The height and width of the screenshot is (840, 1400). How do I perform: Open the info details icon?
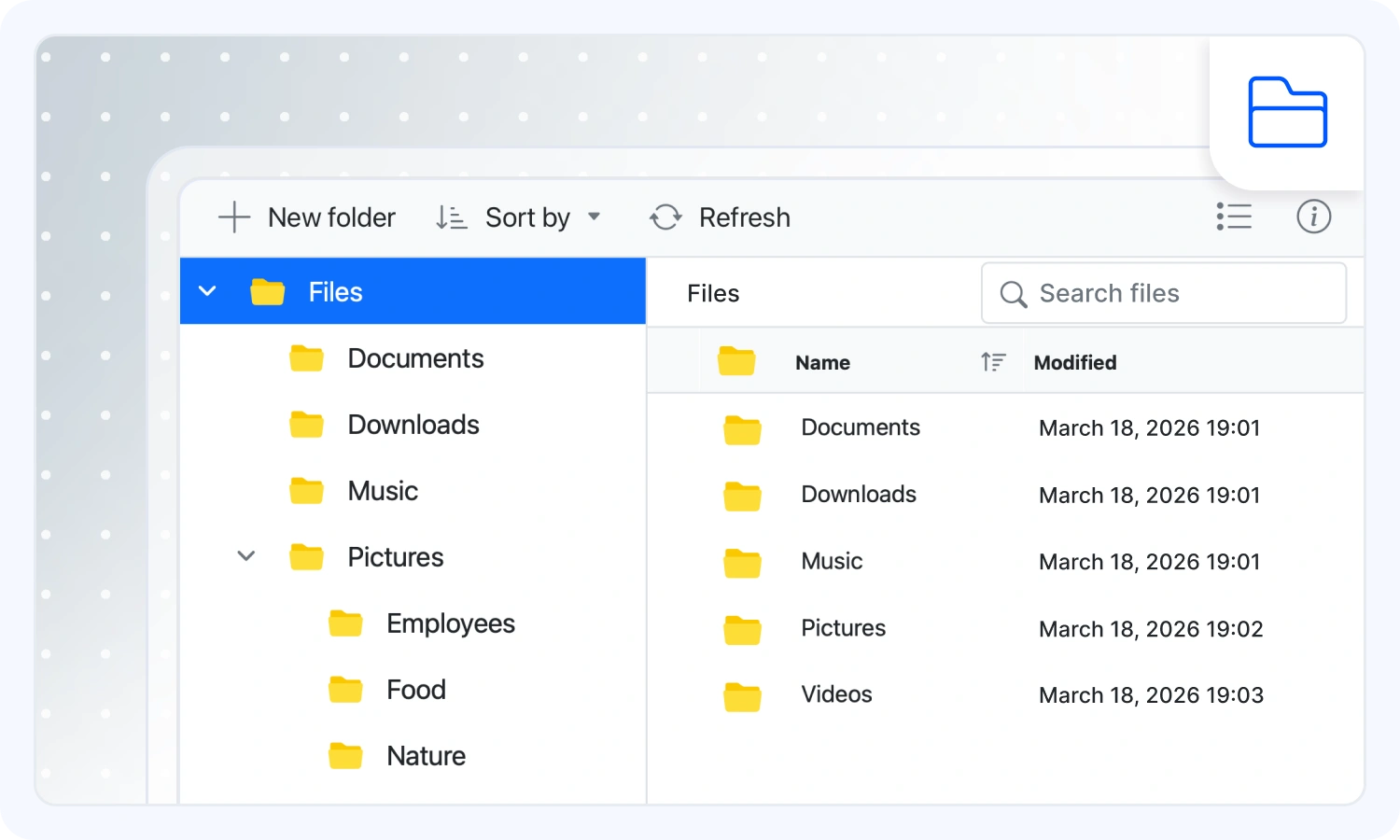(1313, 217)
